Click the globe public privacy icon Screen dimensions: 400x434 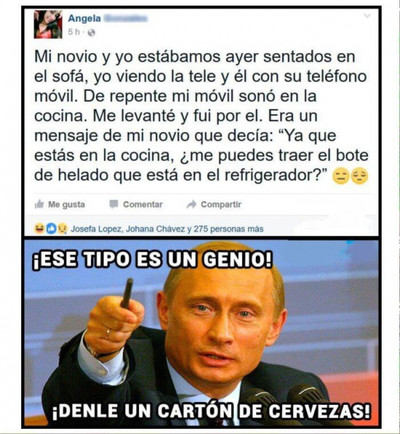pos(91,32)
